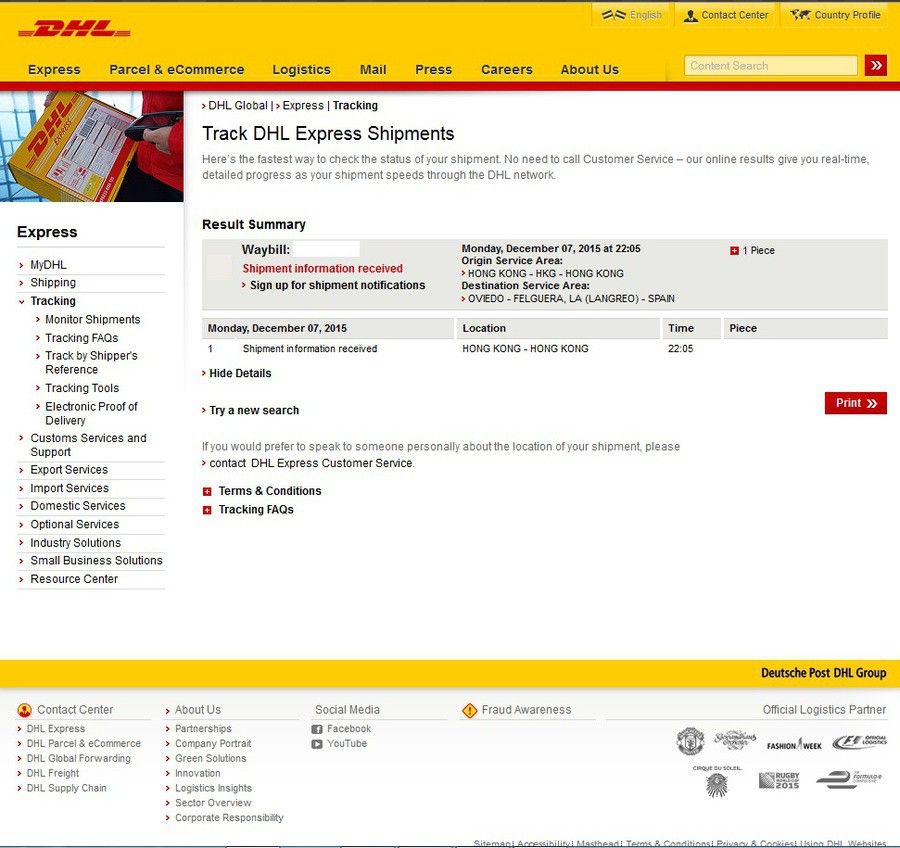Screen dimensions: 900x848
Task: Expand the Terms & Conditions plus icon
Action: pyautogui.click(x=207, y=491)
